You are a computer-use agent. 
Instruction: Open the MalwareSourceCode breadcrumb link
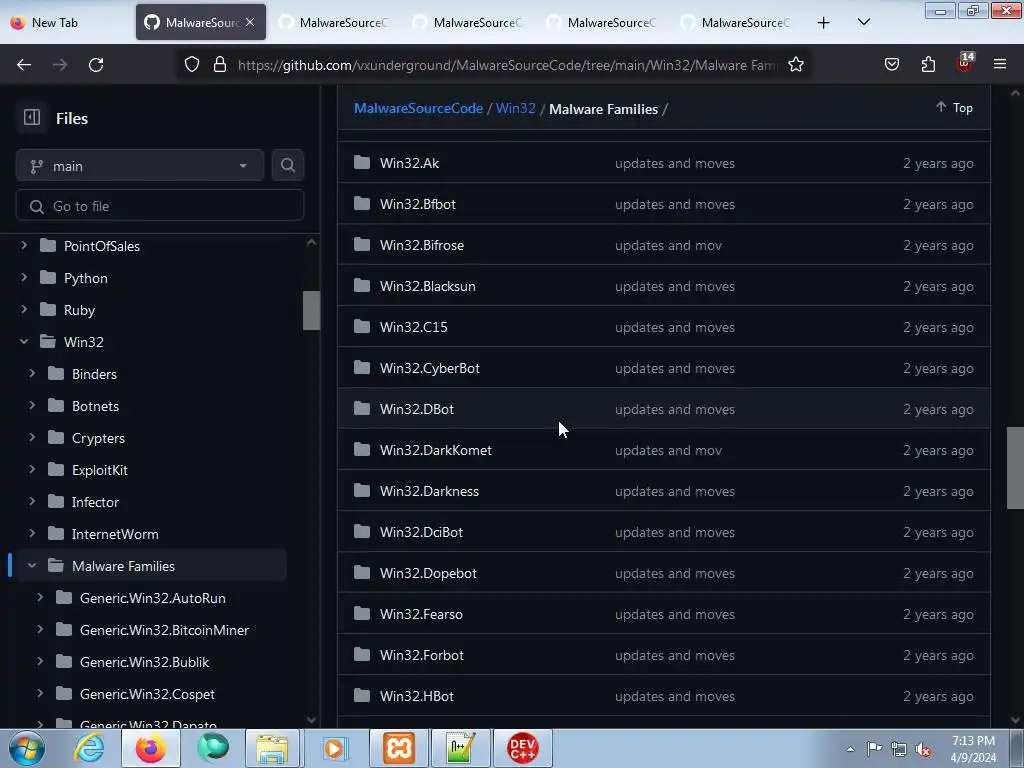click(x=418, y=108)
